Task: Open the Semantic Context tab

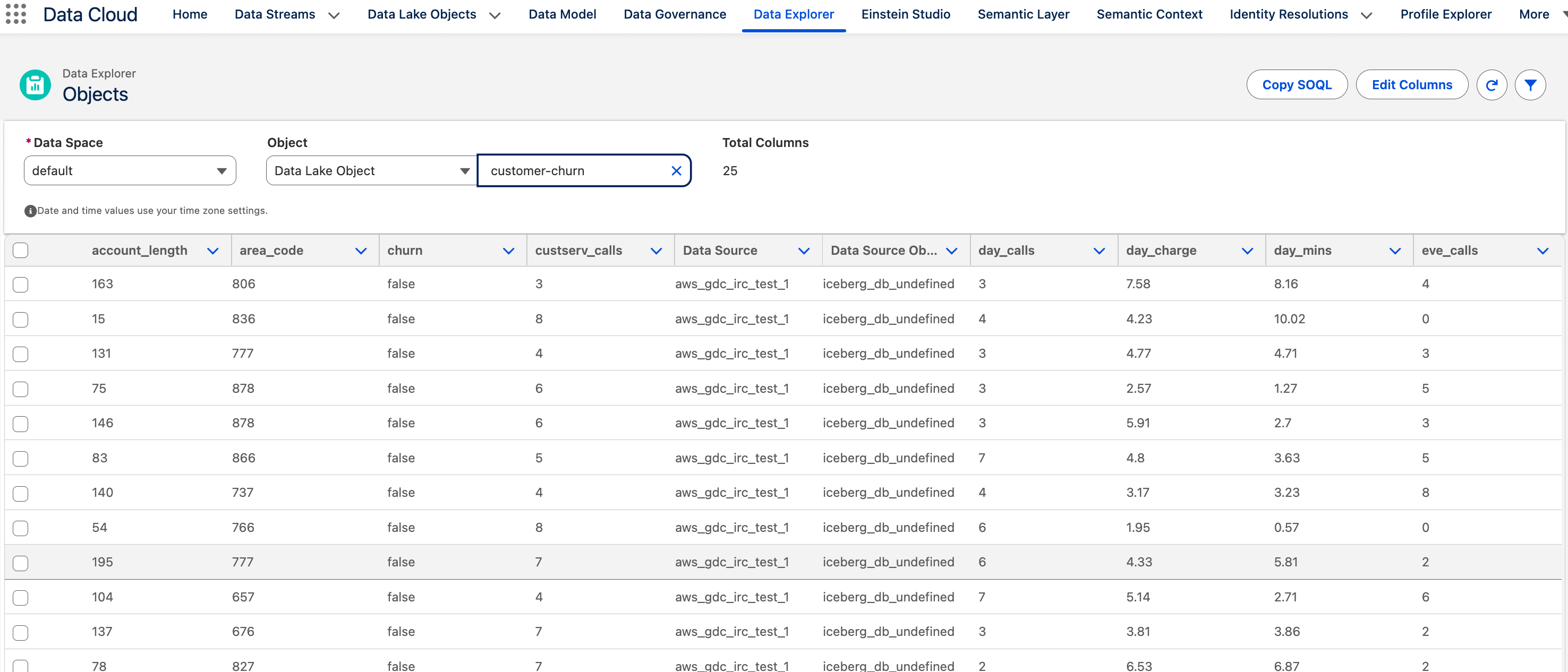Action: (x=1149, y=14)
